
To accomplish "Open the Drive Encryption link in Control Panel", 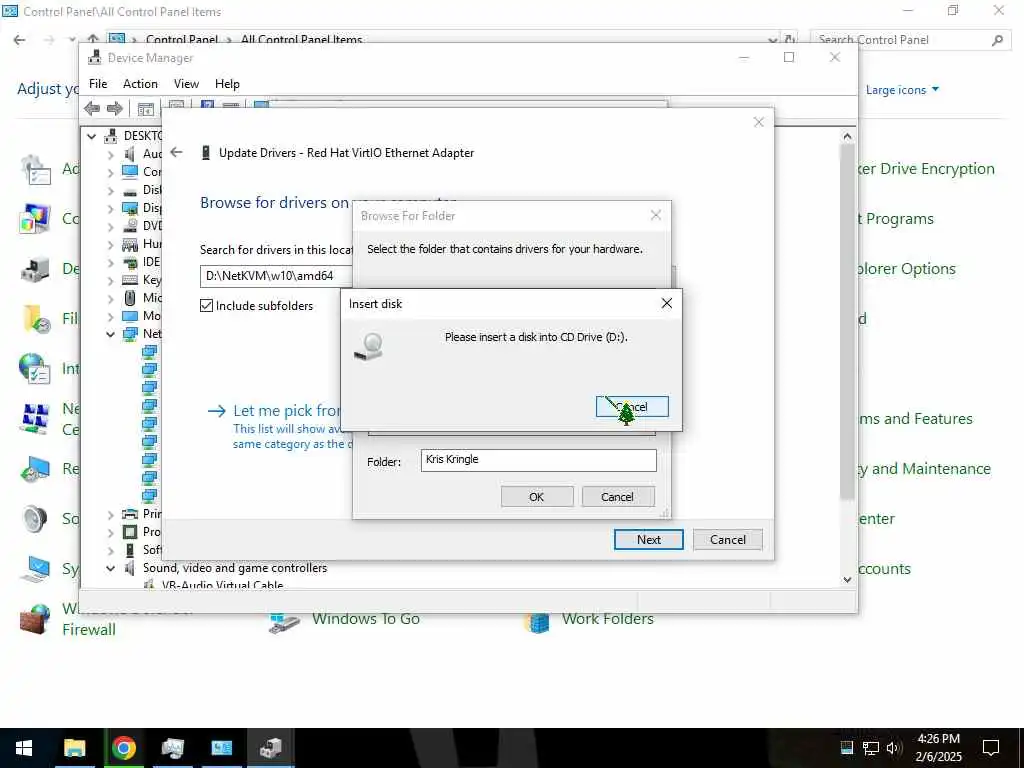I will pyautogui.click(x=926, y=168).
